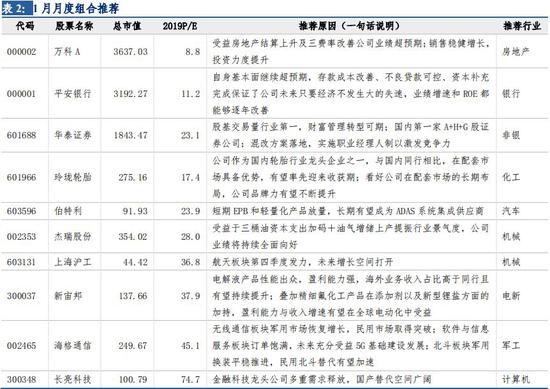Select industry cell 军工

[511, 346]
